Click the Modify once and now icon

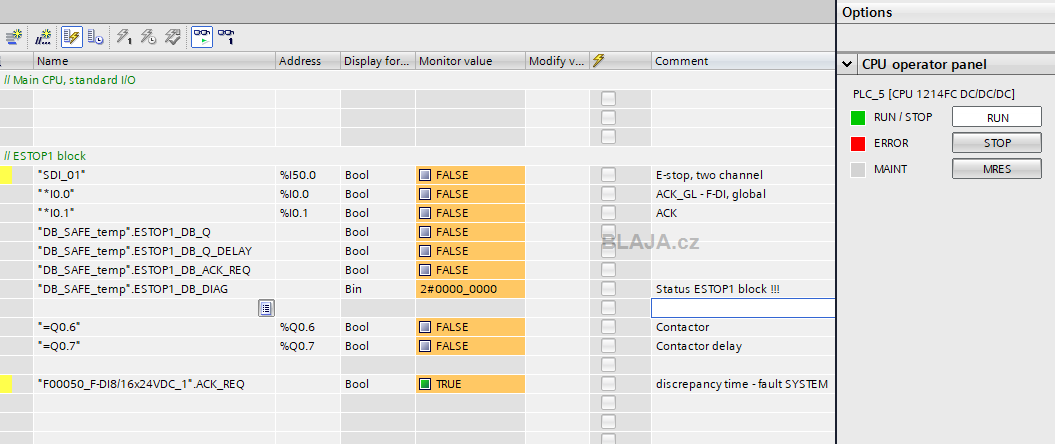coord(124,37)
